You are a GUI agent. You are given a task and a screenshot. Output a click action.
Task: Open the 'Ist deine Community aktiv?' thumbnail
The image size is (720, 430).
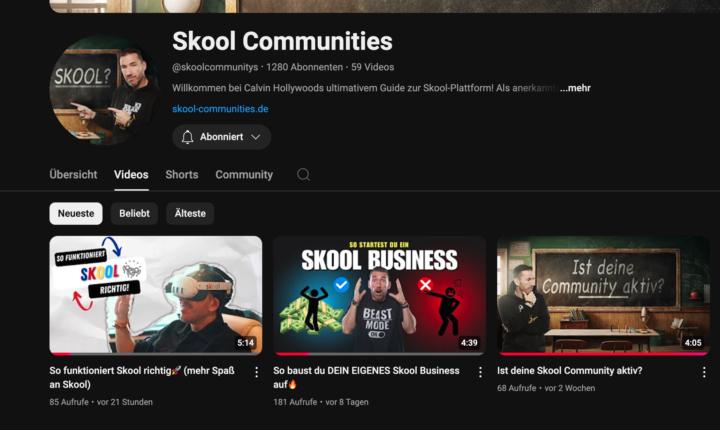coord(603,295)
